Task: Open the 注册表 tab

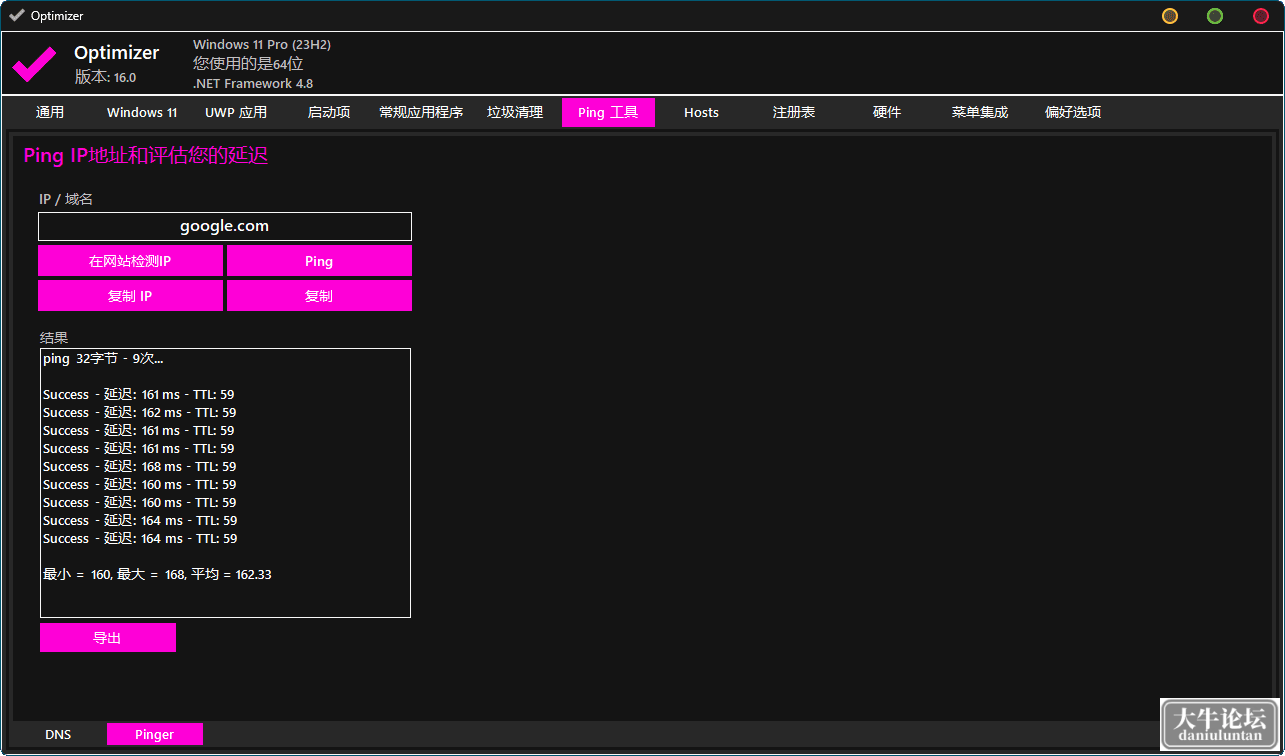Action: point(794,112)
